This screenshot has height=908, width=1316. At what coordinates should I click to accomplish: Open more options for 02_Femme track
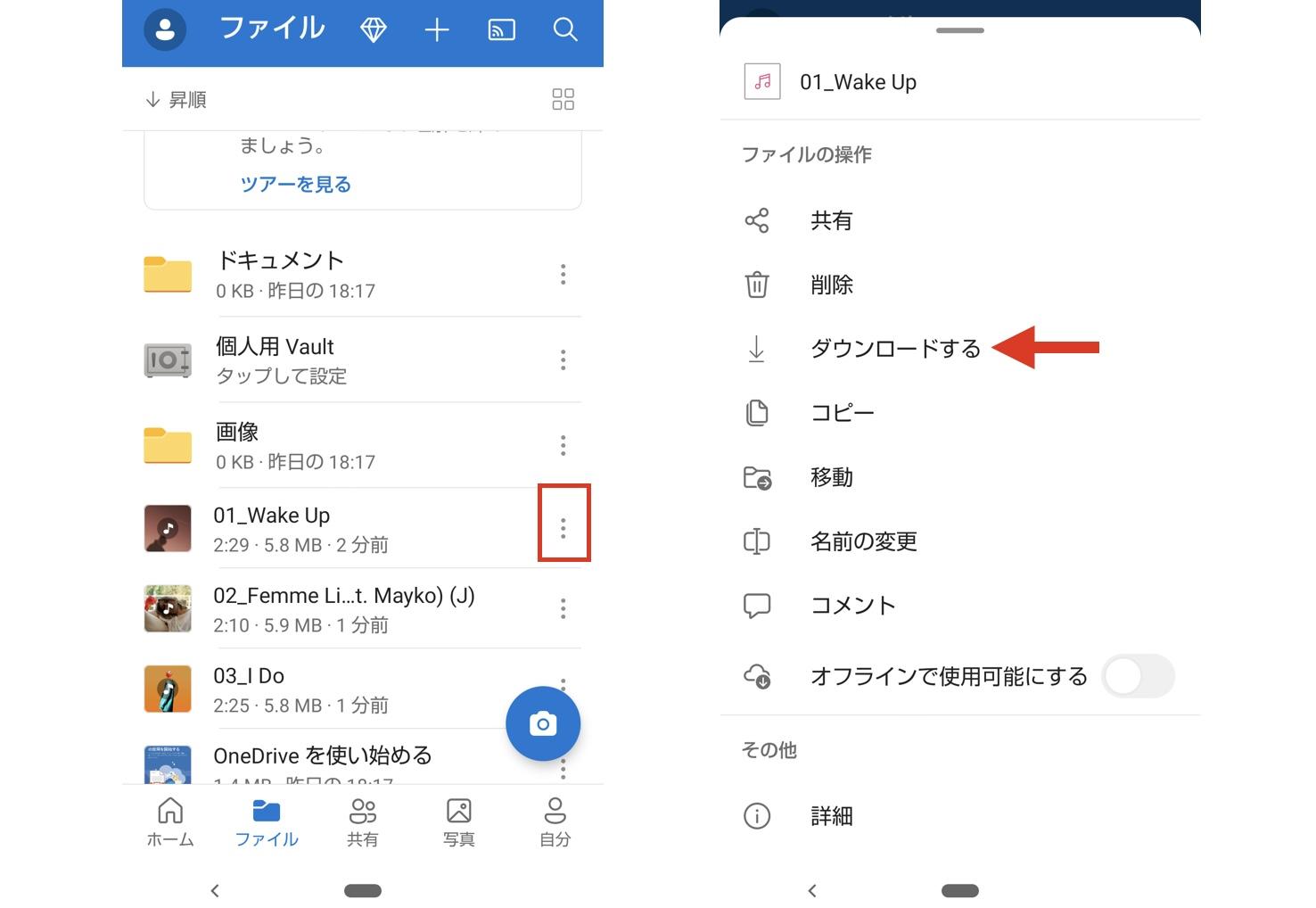[x=563, y=608]
